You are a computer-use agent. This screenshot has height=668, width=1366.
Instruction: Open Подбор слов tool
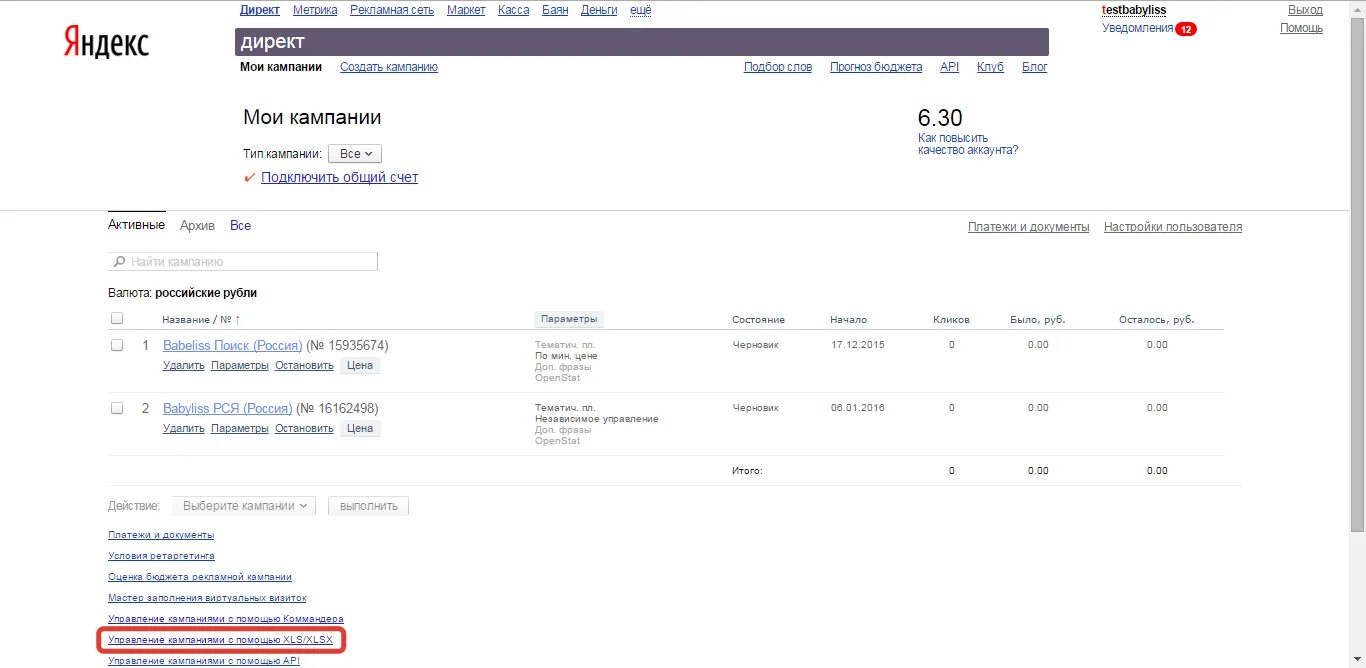tap(778, 67)
